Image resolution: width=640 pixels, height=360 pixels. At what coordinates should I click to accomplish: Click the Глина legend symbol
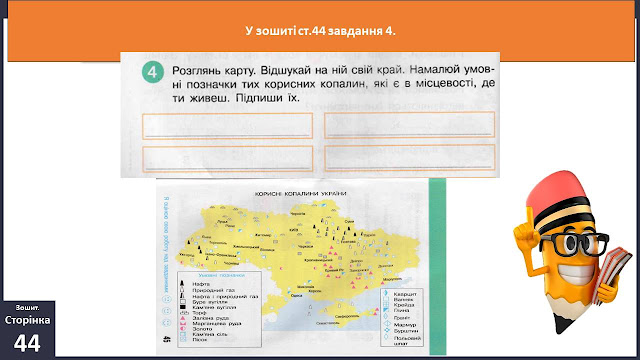point(386,310)
